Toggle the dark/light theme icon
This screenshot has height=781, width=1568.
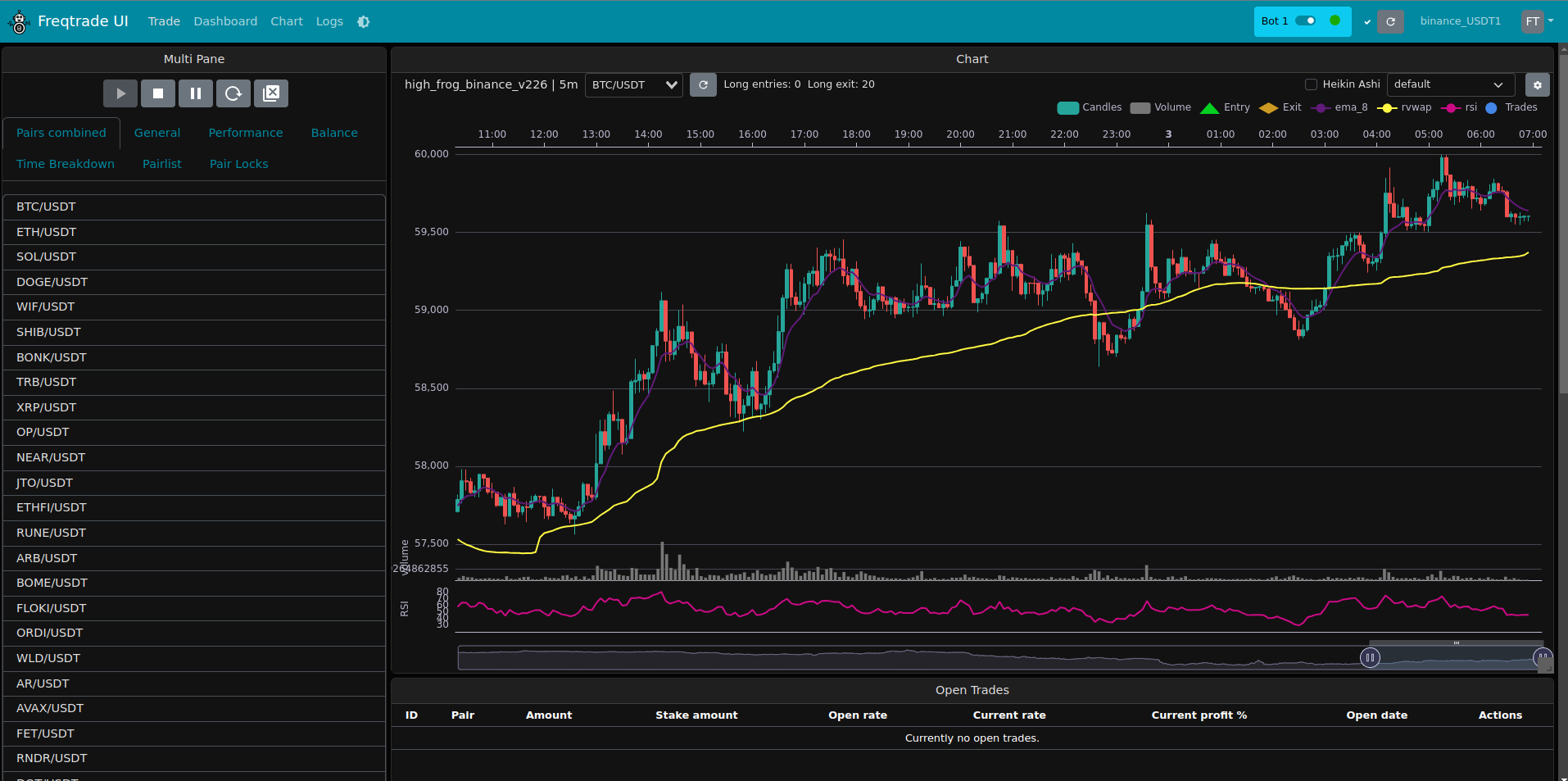point(364,22)
